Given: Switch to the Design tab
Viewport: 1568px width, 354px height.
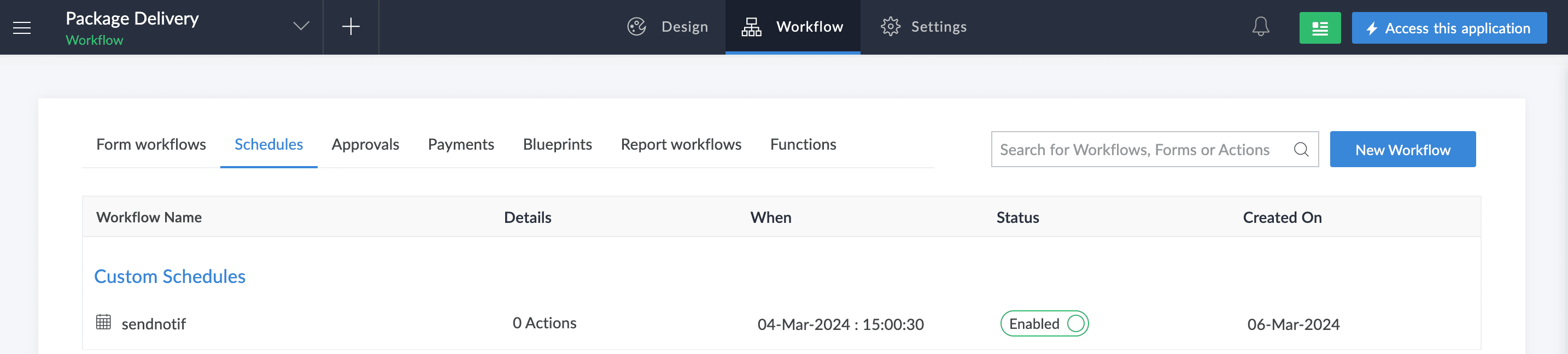Looking at the screenshot, I should (x=668, y=27).
